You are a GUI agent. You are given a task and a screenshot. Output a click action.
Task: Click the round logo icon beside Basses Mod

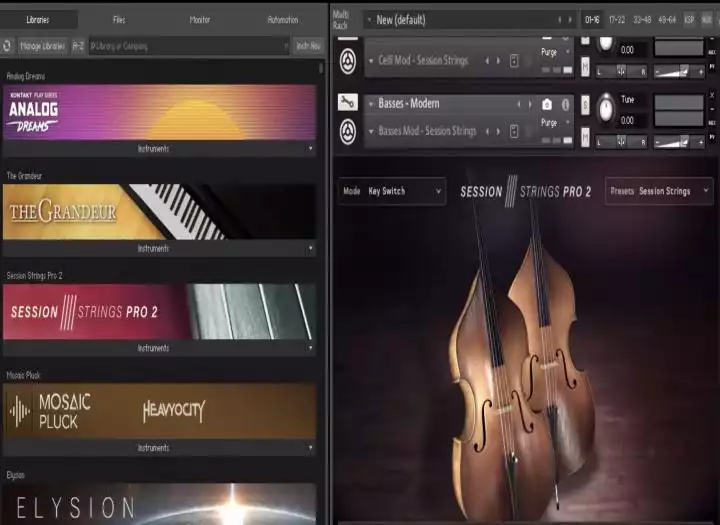point(348,132)
